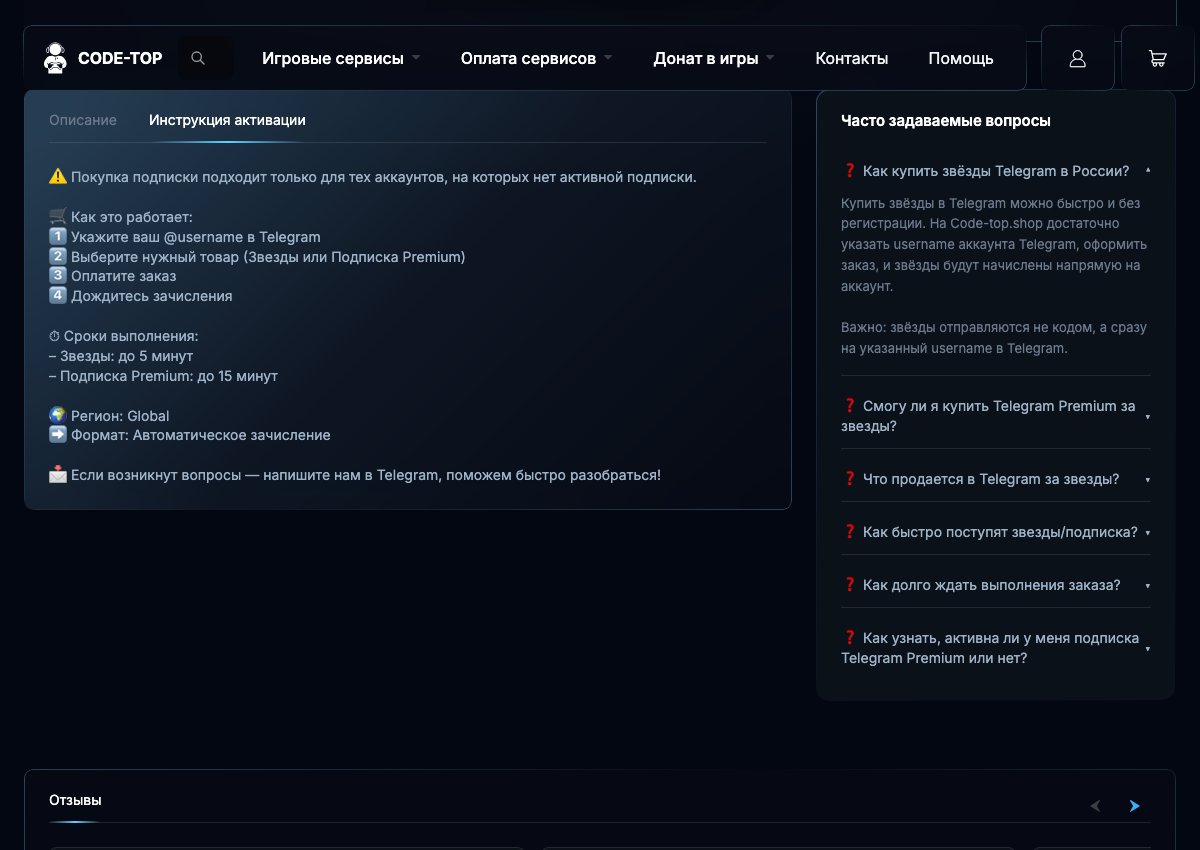
Task: Click the warning about active subscription accounts
Action: click(x=373, y=177)
